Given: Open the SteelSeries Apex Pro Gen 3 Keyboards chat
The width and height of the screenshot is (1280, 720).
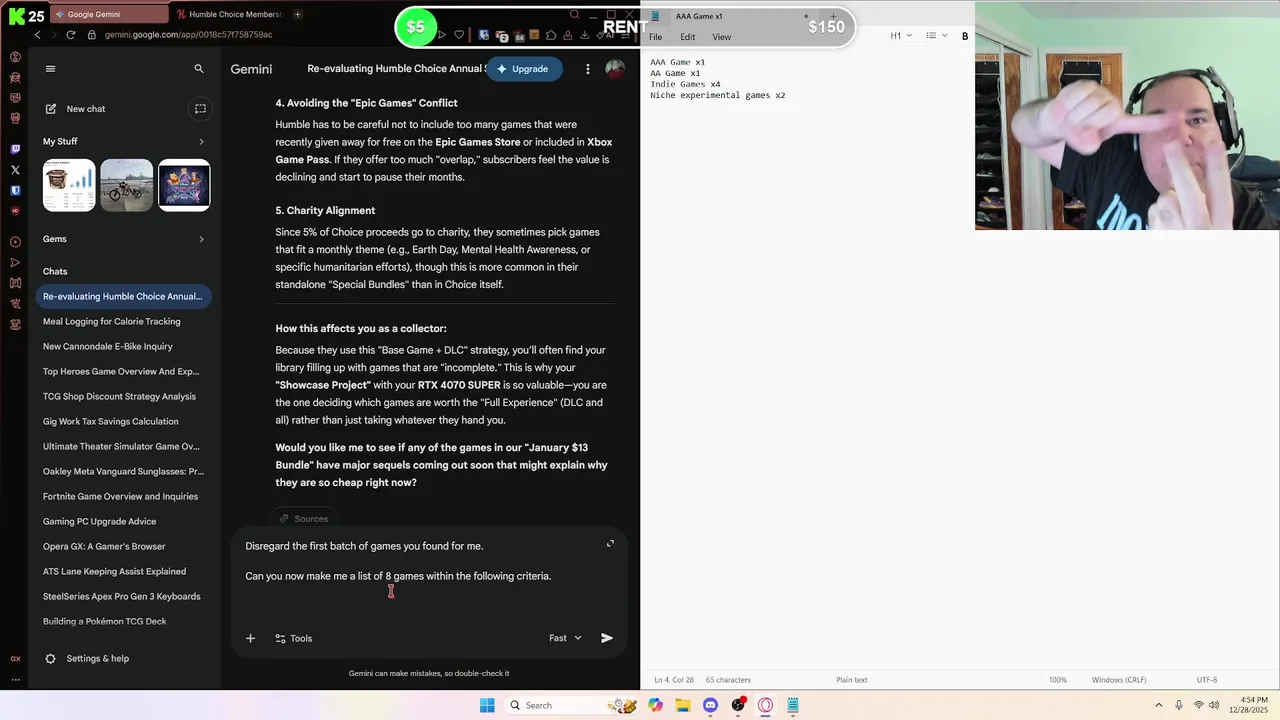Looking at the screenshot, I should (x=123, y=596).
